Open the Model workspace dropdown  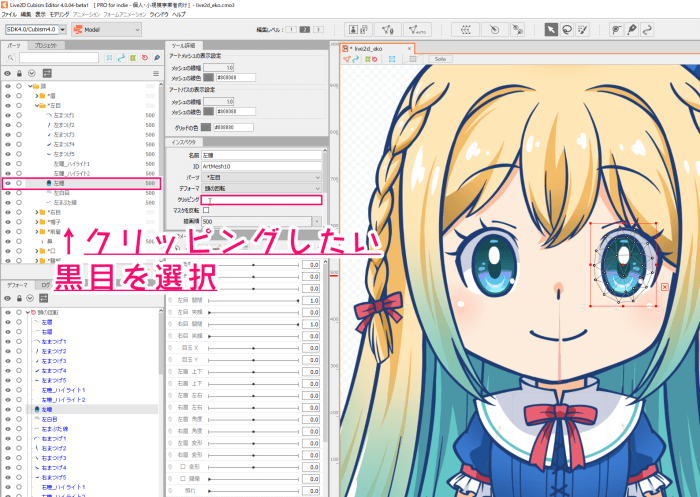pos(106,29)
